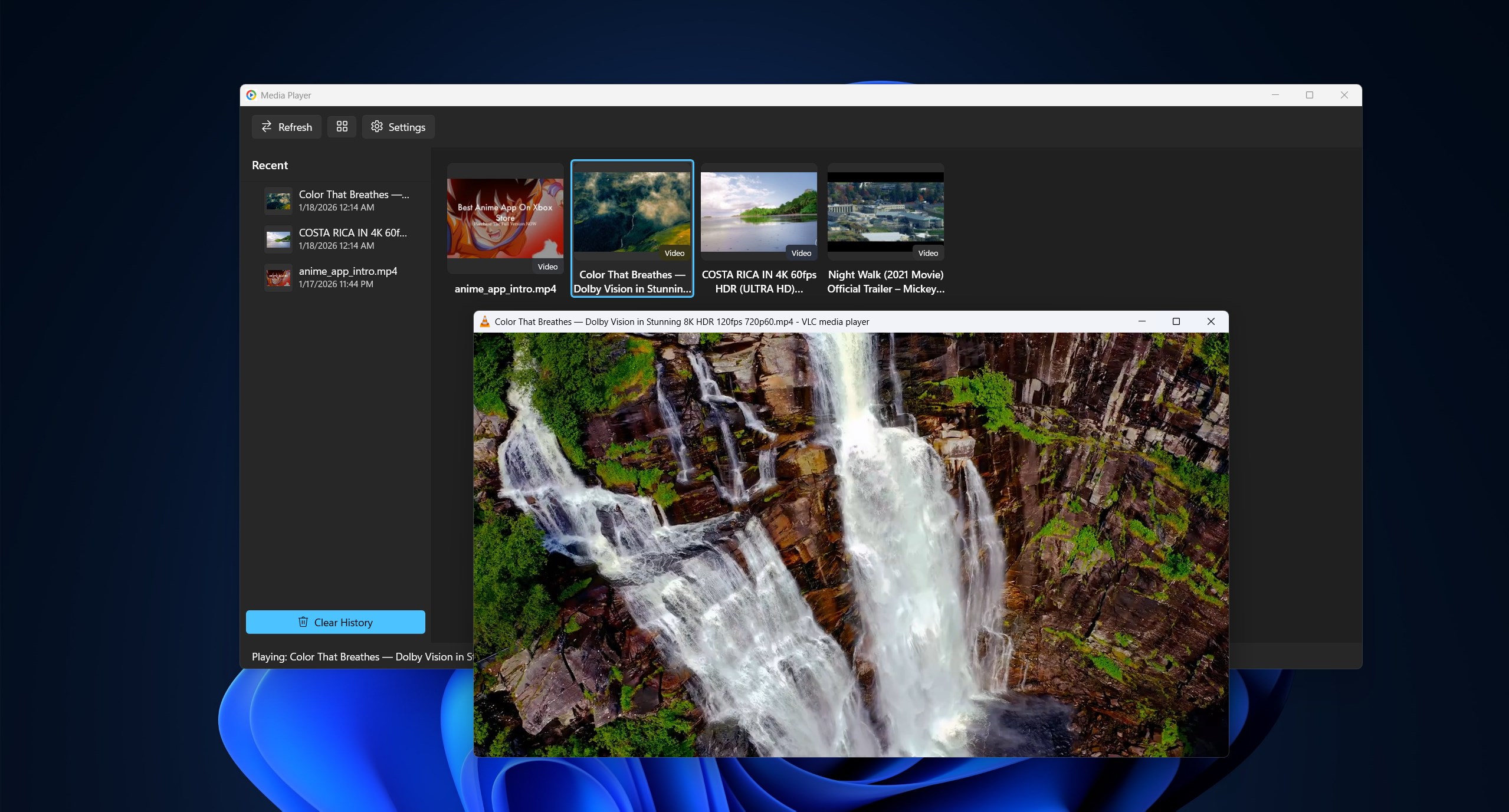This screenshot has height=812, width=1509.
Task: Select Color That Breathes video tile
Action: click(x=632, y=212)
